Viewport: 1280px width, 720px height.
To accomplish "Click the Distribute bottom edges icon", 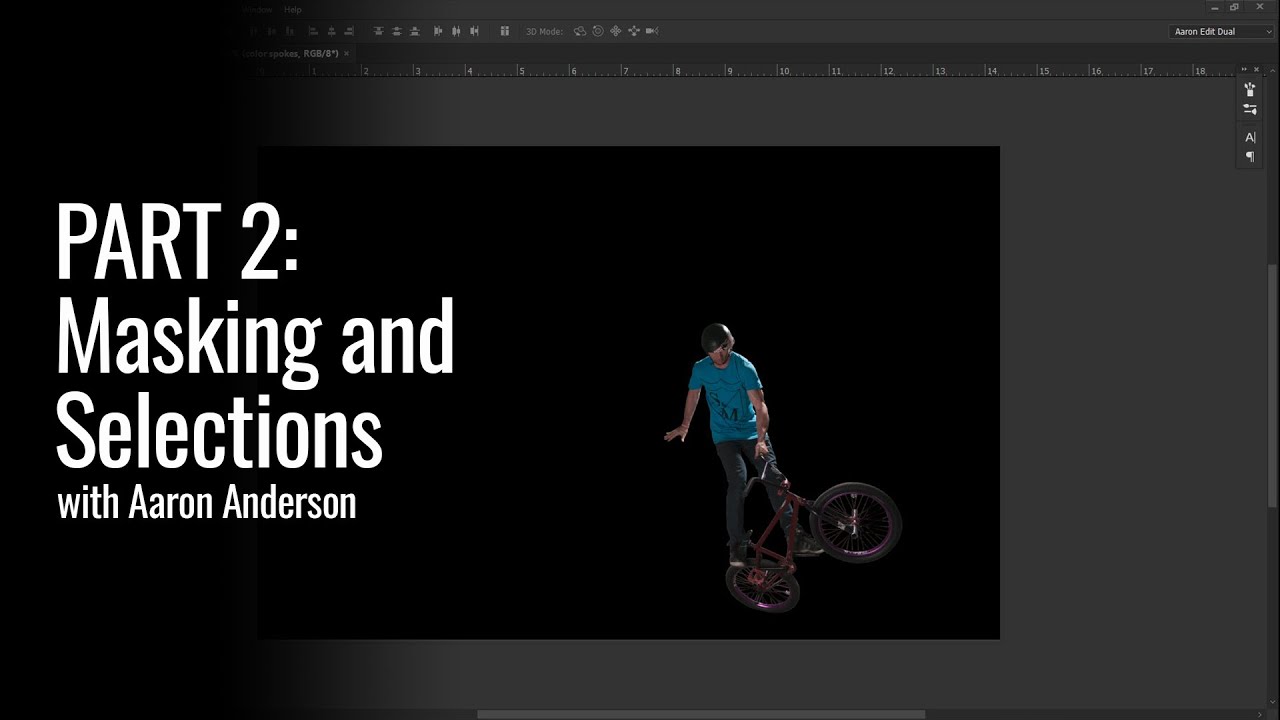I will [x=415, y=31].
